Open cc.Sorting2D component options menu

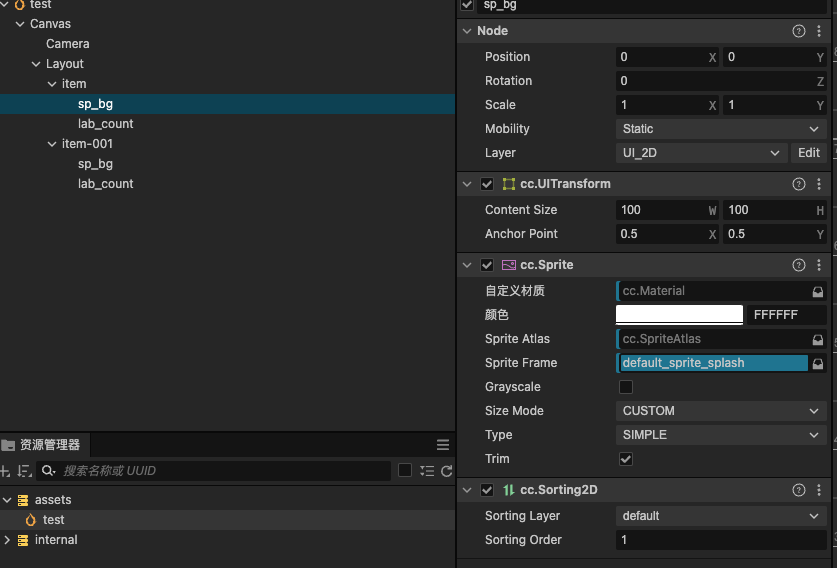[x=819, y=490]
